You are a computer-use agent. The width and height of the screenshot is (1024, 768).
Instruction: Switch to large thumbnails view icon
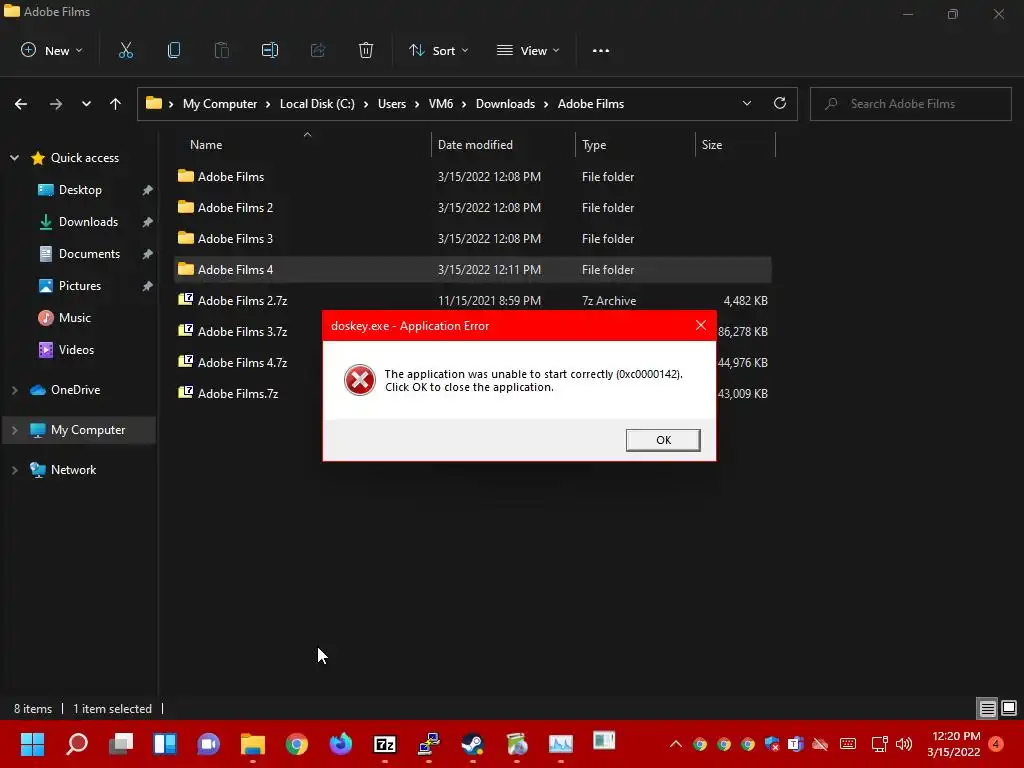(x=1009, y=708)
